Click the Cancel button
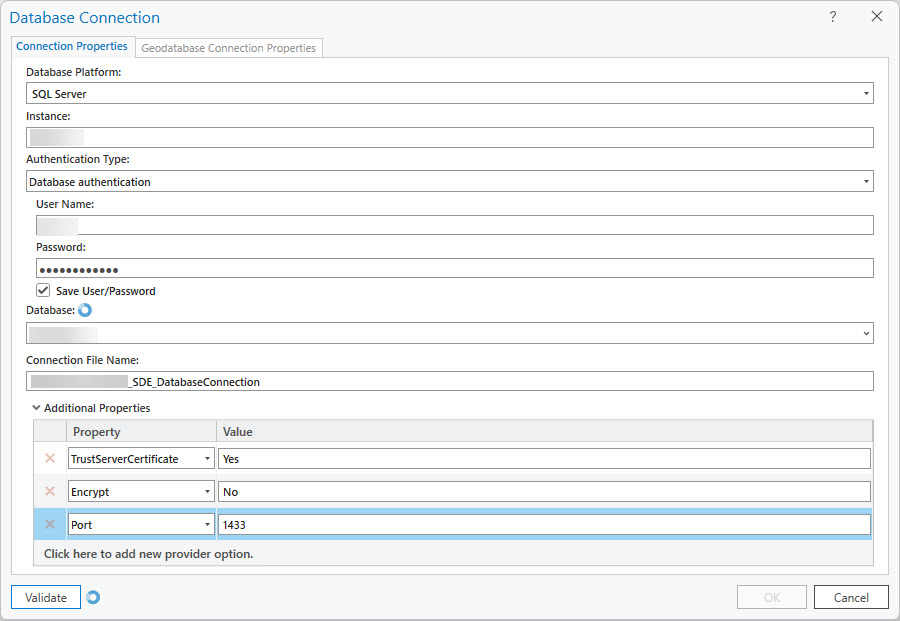Screen dimensions: 900x621 tap(850, 598)
